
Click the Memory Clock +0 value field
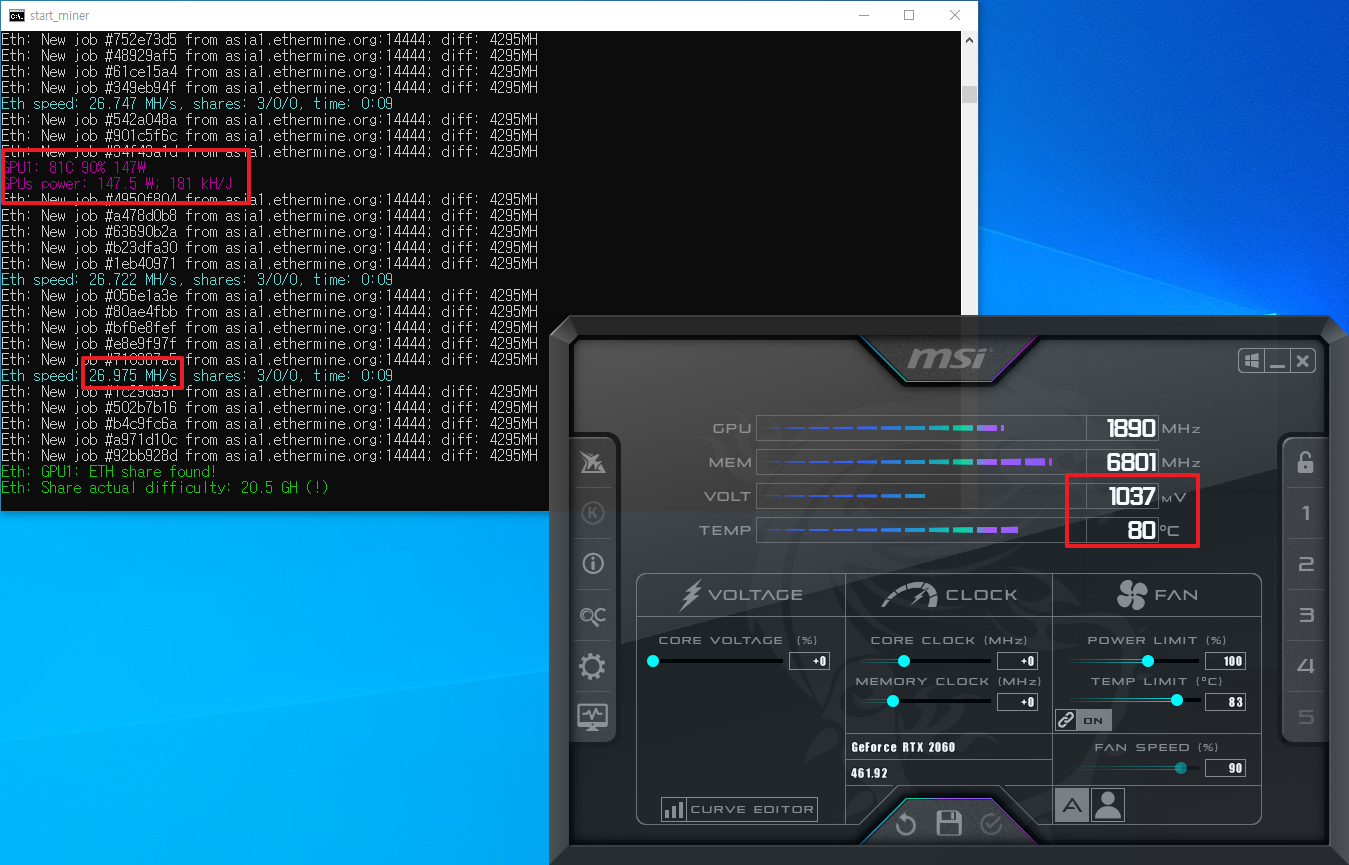(x=1017, y=702)
